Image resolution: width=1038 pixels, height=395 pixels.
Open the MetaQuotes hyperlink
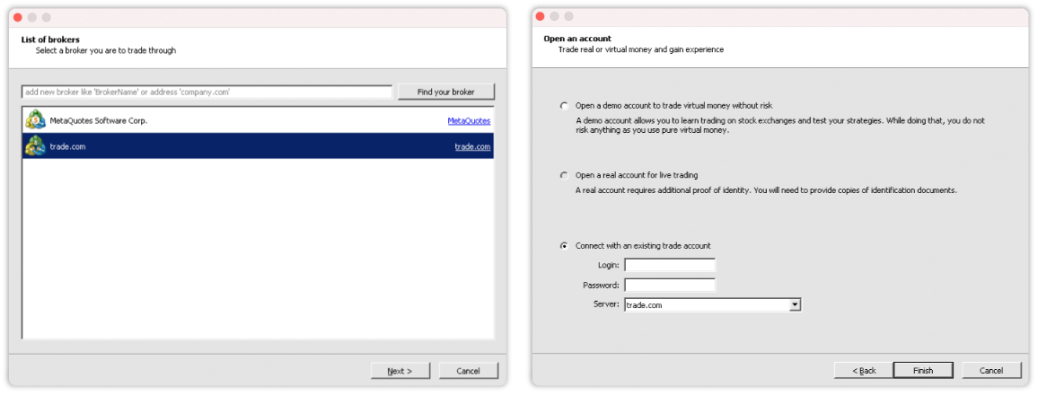point(469,121)
